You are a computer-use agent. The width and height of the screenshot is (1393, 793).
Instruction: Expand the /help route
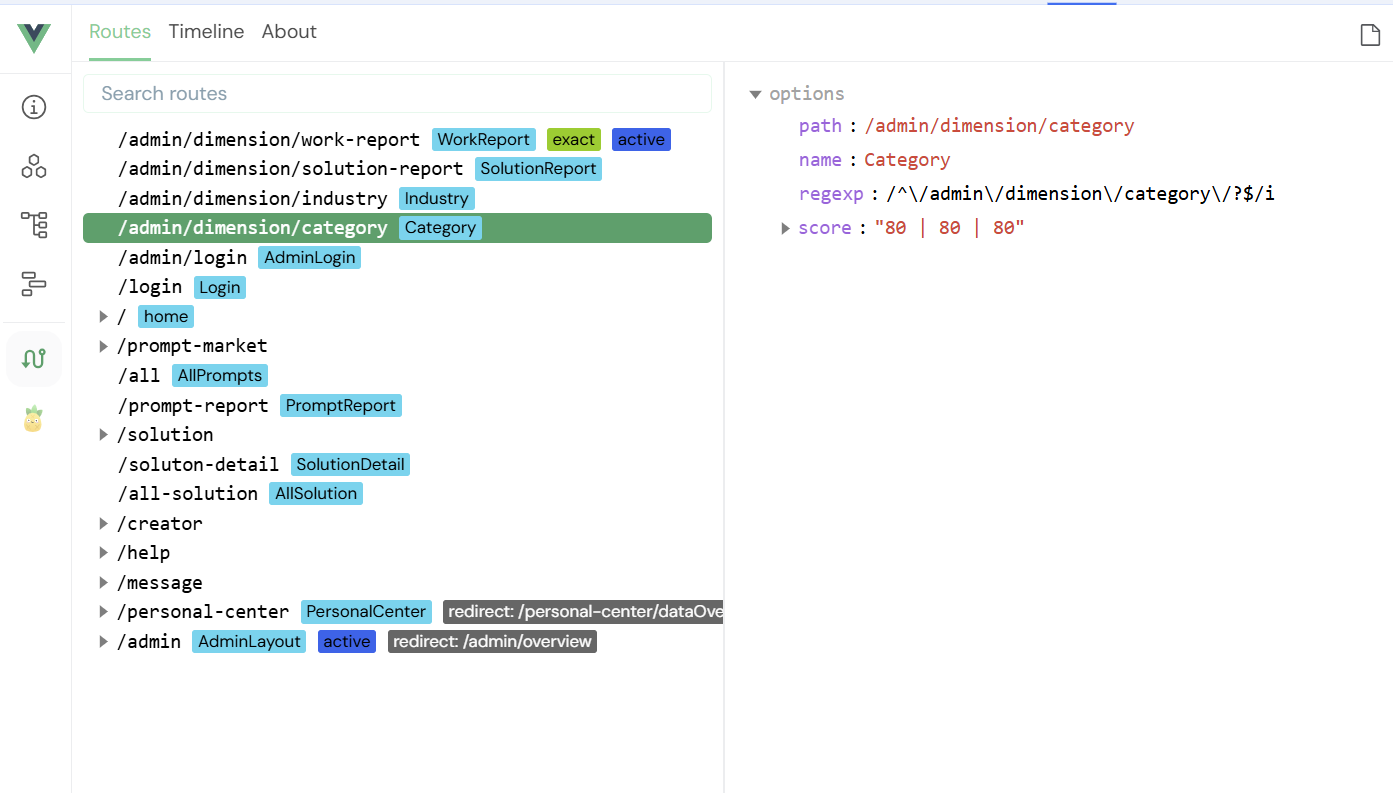[x=103, y=553]
